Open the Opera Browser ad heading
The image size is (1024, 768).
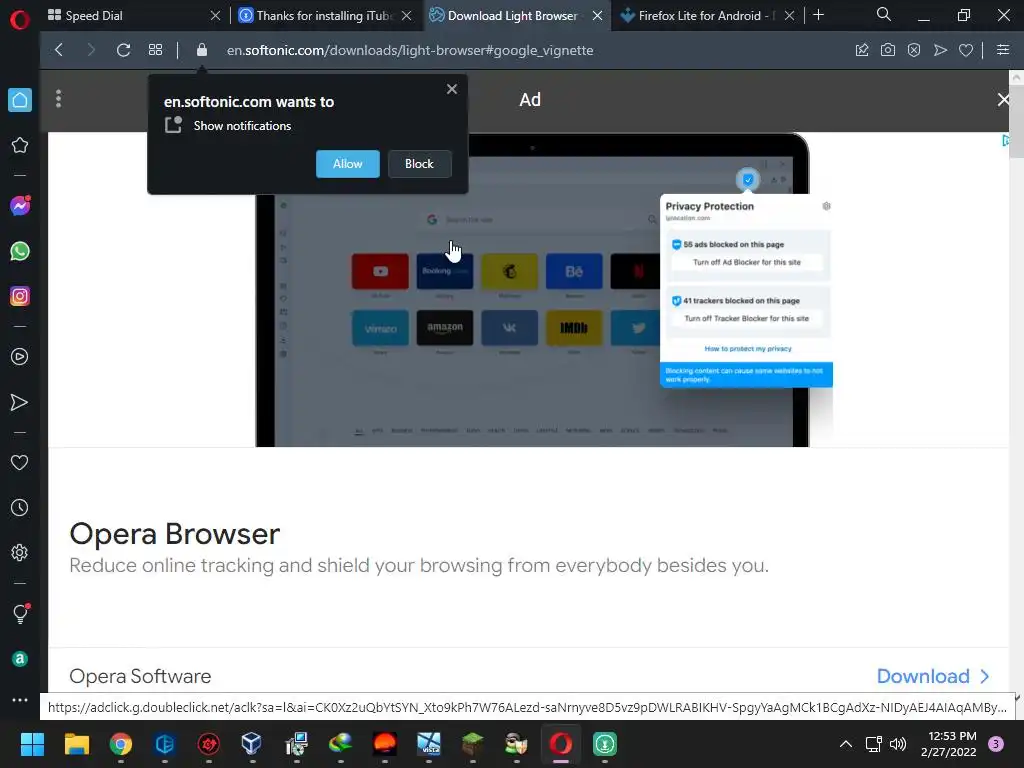pyautogui.click(x=174, y=534)
